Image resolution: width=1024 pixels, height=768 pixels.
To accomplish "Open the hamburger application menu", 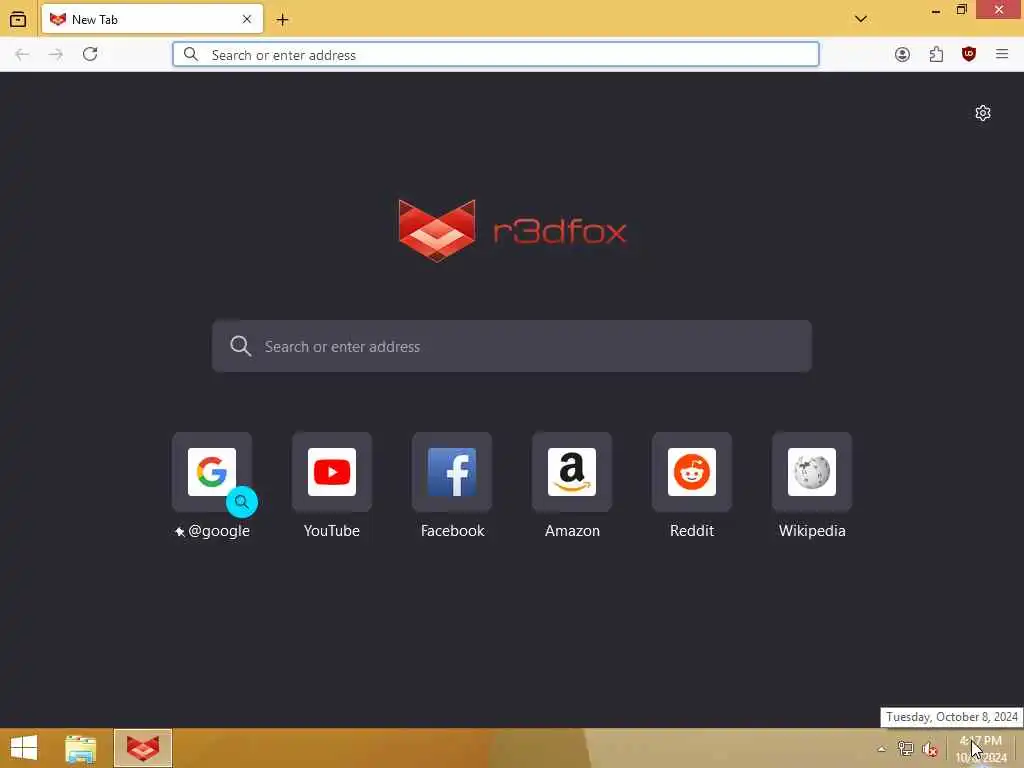I will (x=1002, y=54).
